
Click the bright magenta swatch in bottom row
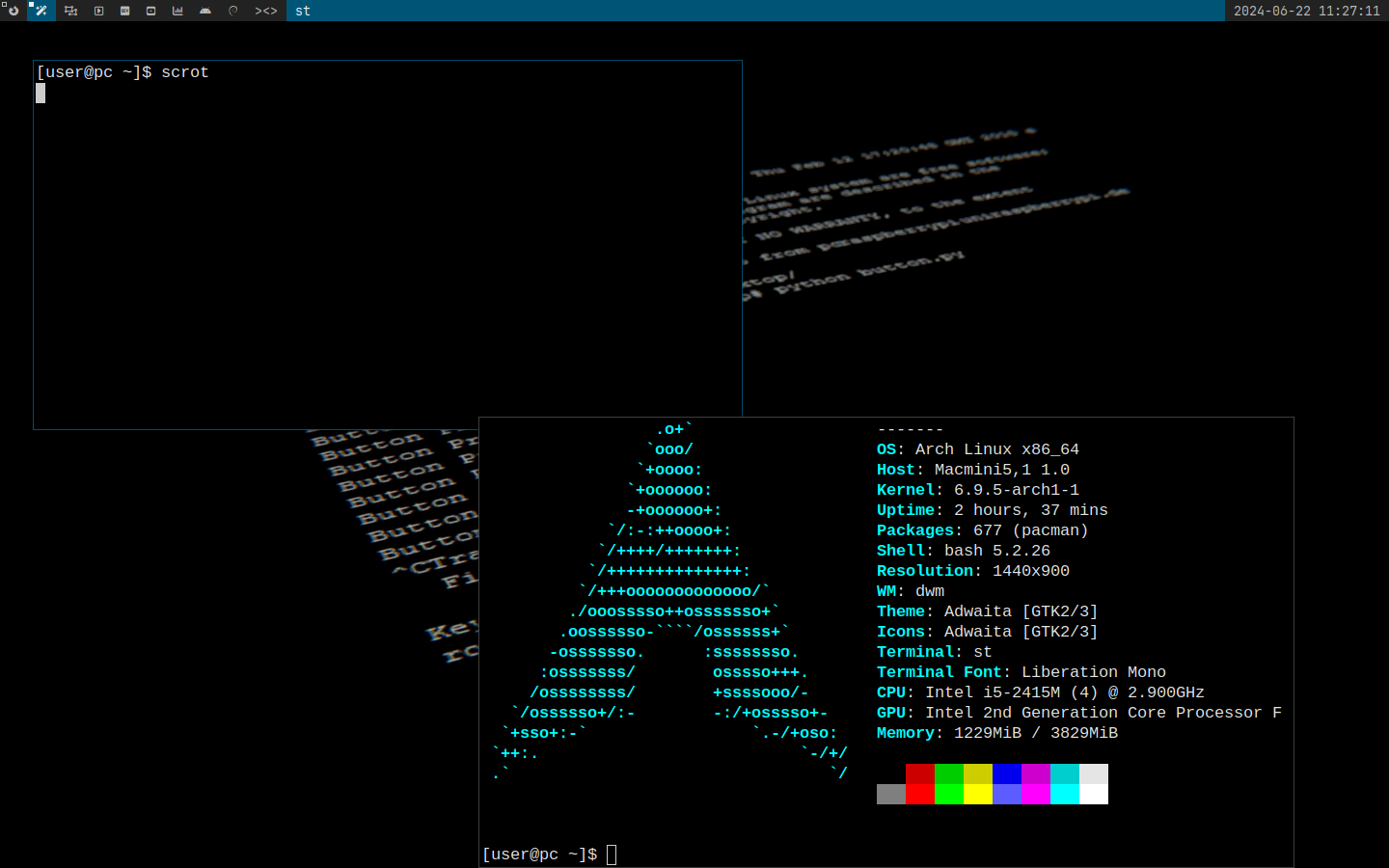click(1036, 794)
